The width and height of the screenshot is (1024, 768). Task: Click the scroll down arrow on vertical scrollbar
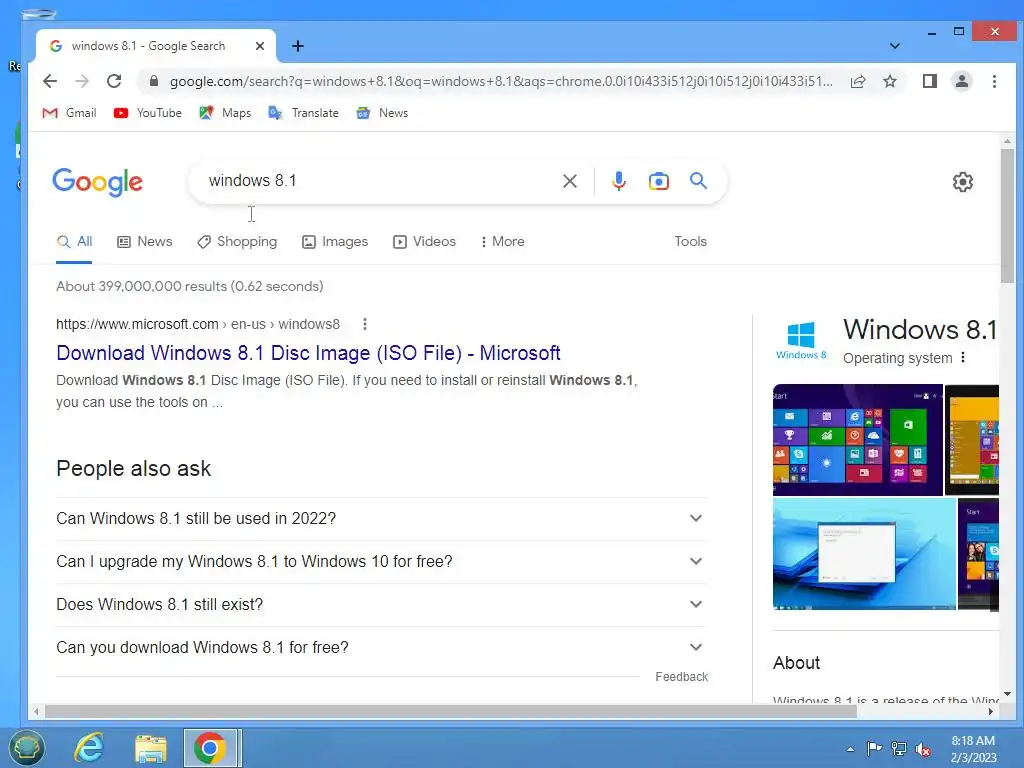pos(1007,694)
